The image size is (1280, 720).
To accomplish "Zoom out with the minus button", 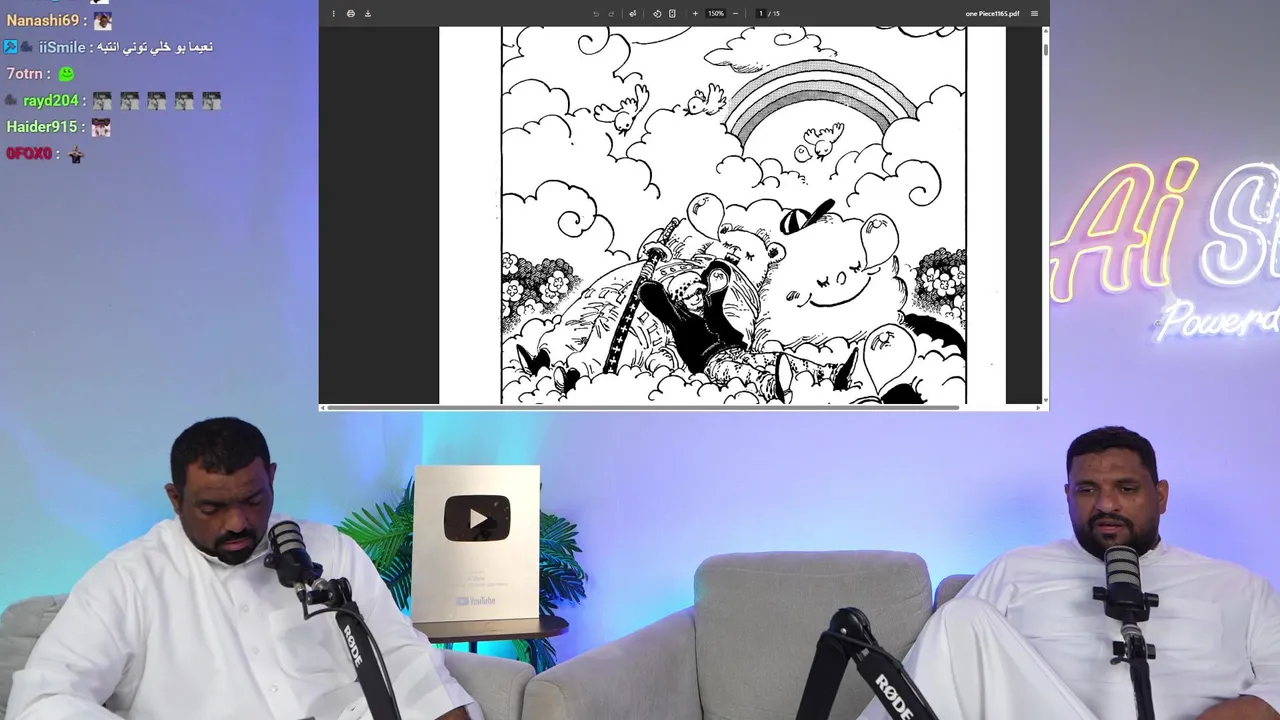I will click(735, 13).
